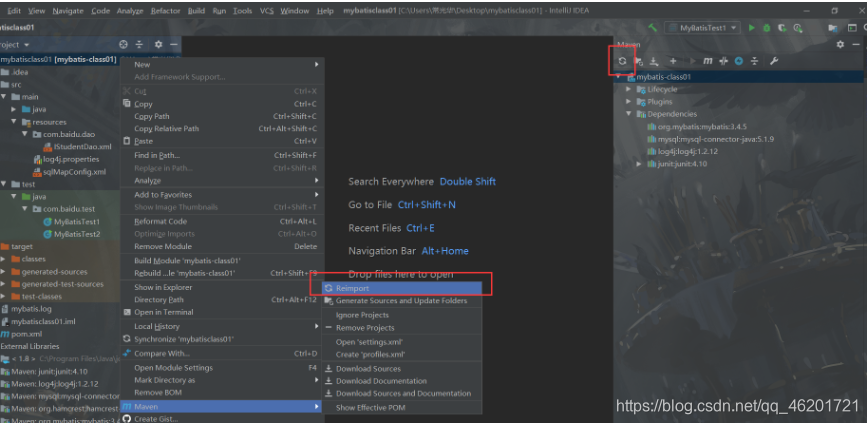Select sqlMapConfig.xml file
Viewport: 868px width, 425px height.
click(69, 172)
